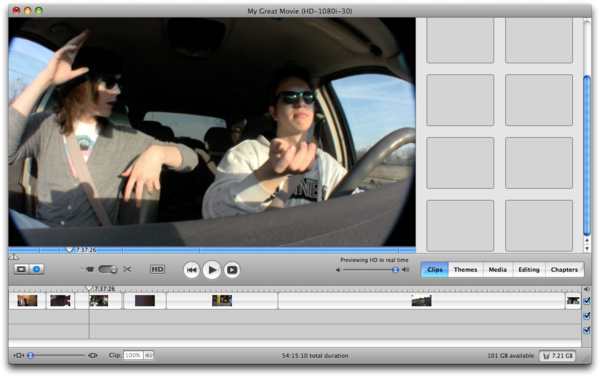
Task: Toggle the video track audio checkbox
Action: click(587, 301)
